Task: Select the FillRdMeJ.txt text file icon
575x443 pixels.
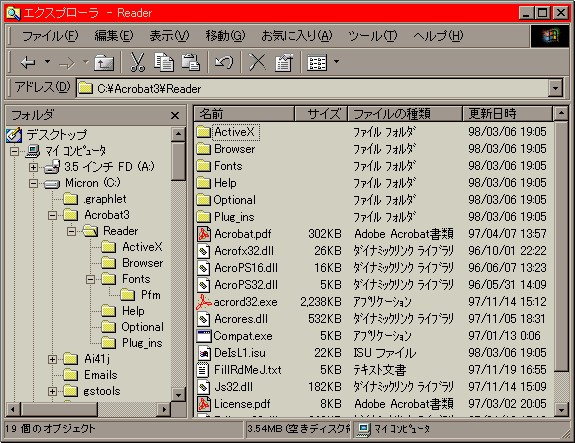Action: (x=203, y=370)
